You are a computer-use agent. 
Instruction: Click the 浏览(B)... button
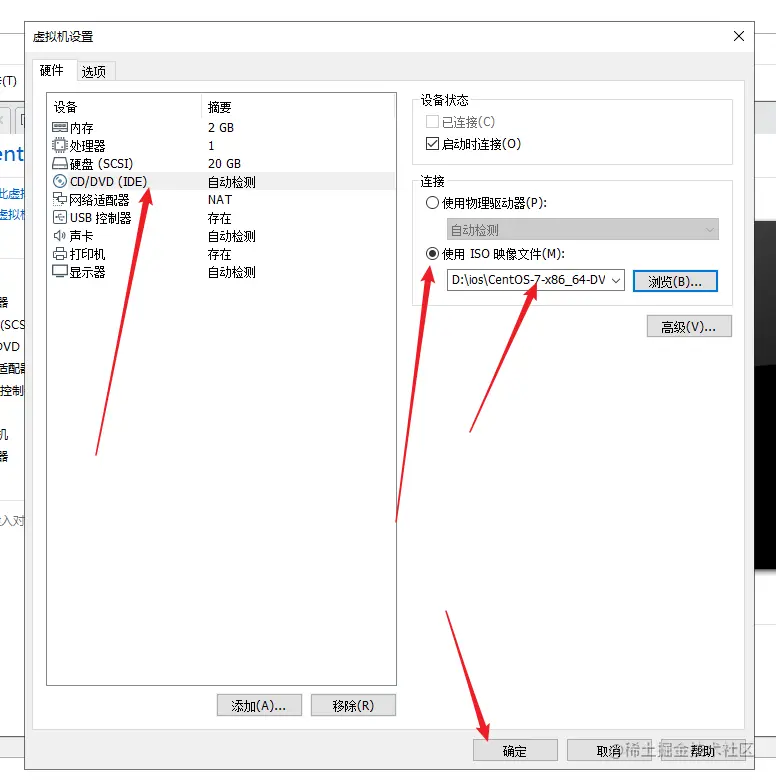click(x=675, y=281)
